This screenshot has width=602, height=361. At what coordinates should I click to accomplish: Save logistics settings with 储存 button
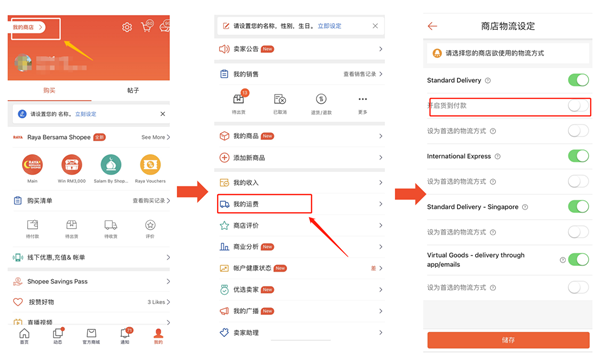(x=508, y=340)
